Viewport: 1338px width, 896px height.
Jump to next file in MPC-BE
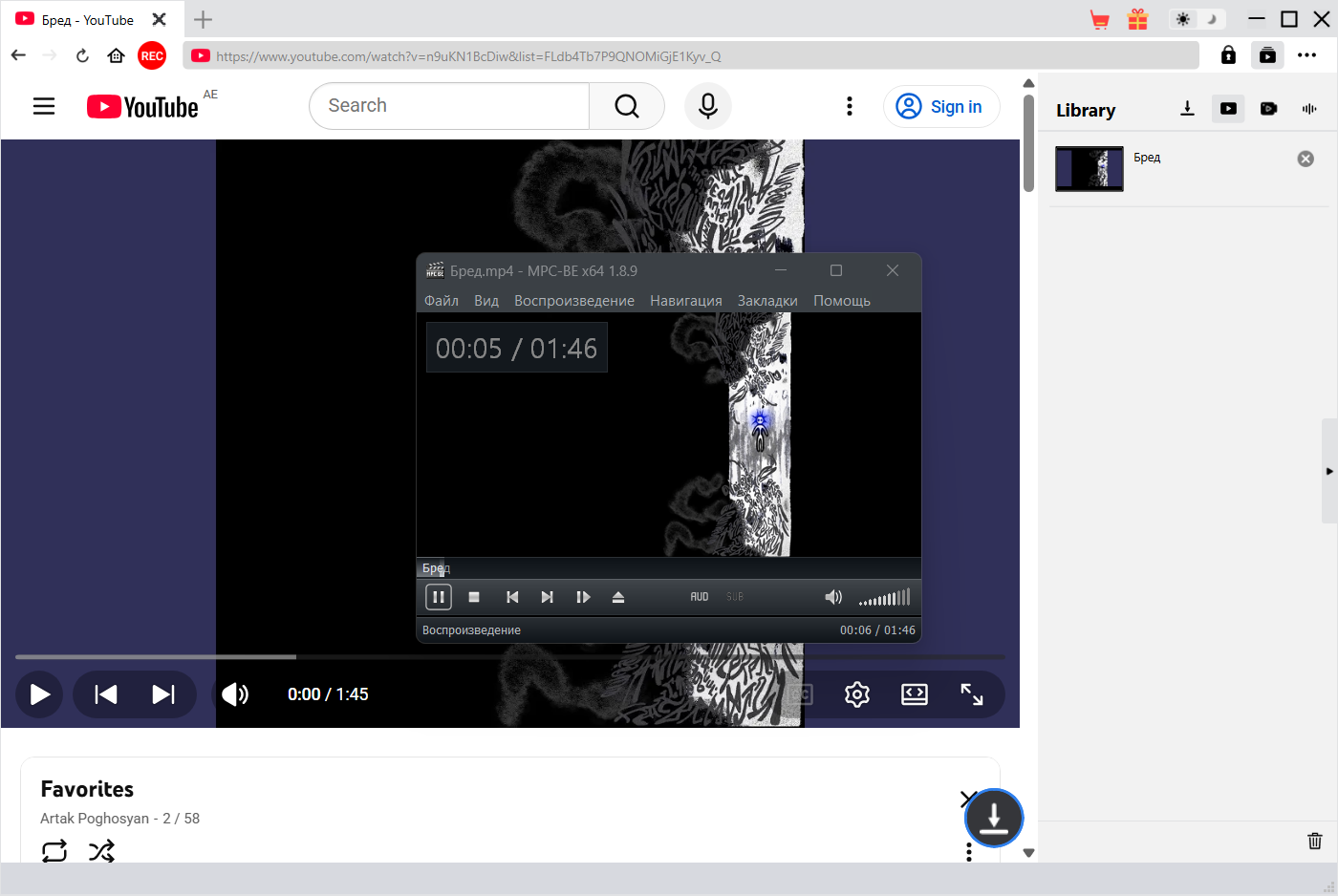(547, 597)
